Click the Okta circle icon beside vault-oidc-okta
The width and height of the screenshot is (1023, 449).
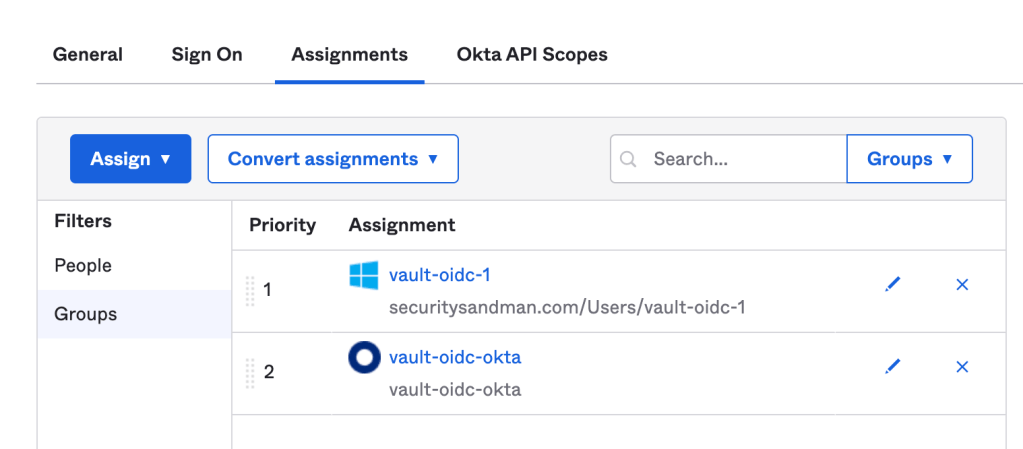[x=364, y=358]
